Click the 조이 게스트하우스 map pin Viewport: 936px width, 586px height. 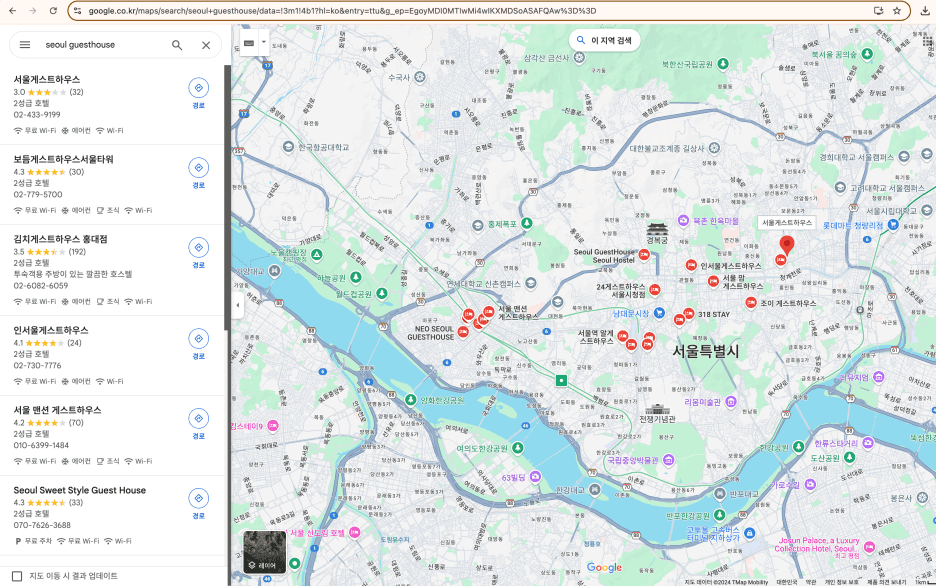point(751,303)
